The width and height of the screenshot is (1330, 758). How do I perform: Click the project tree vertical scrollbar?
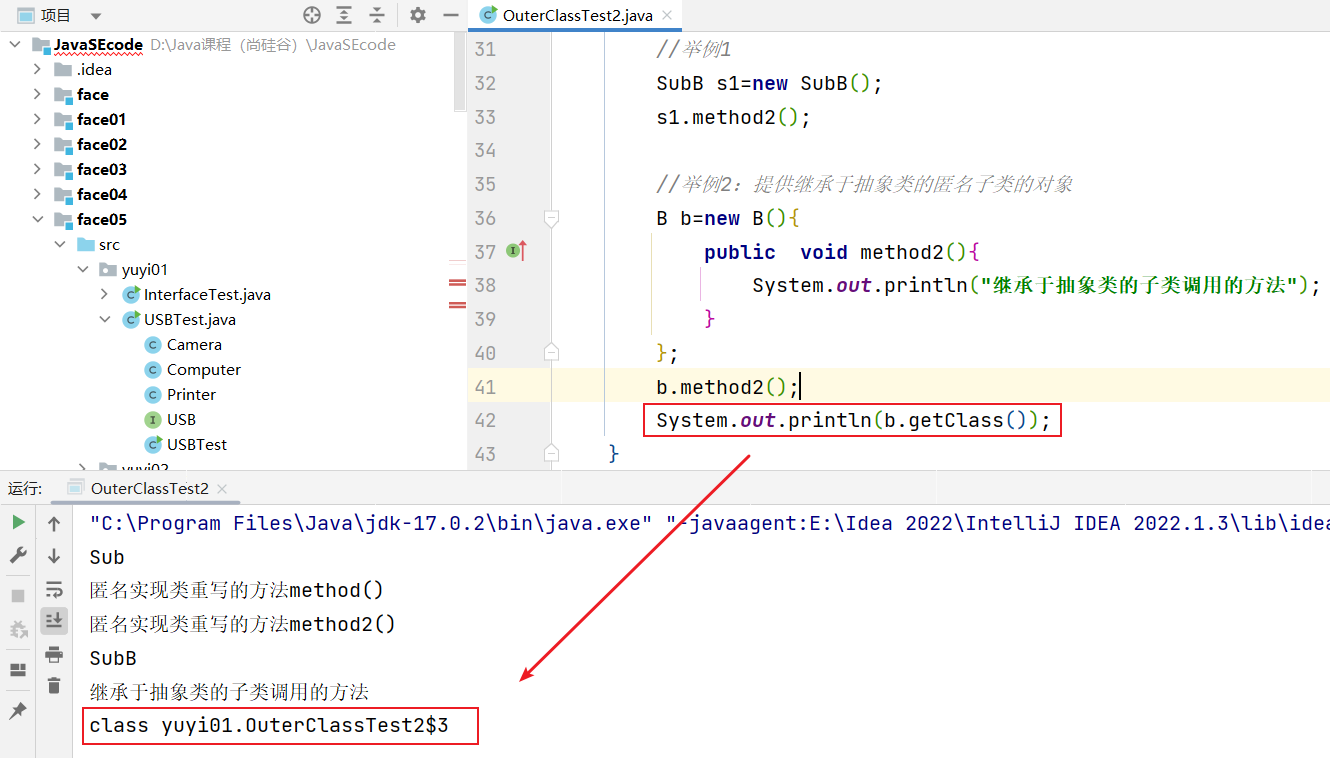click(x=459, y=70)
